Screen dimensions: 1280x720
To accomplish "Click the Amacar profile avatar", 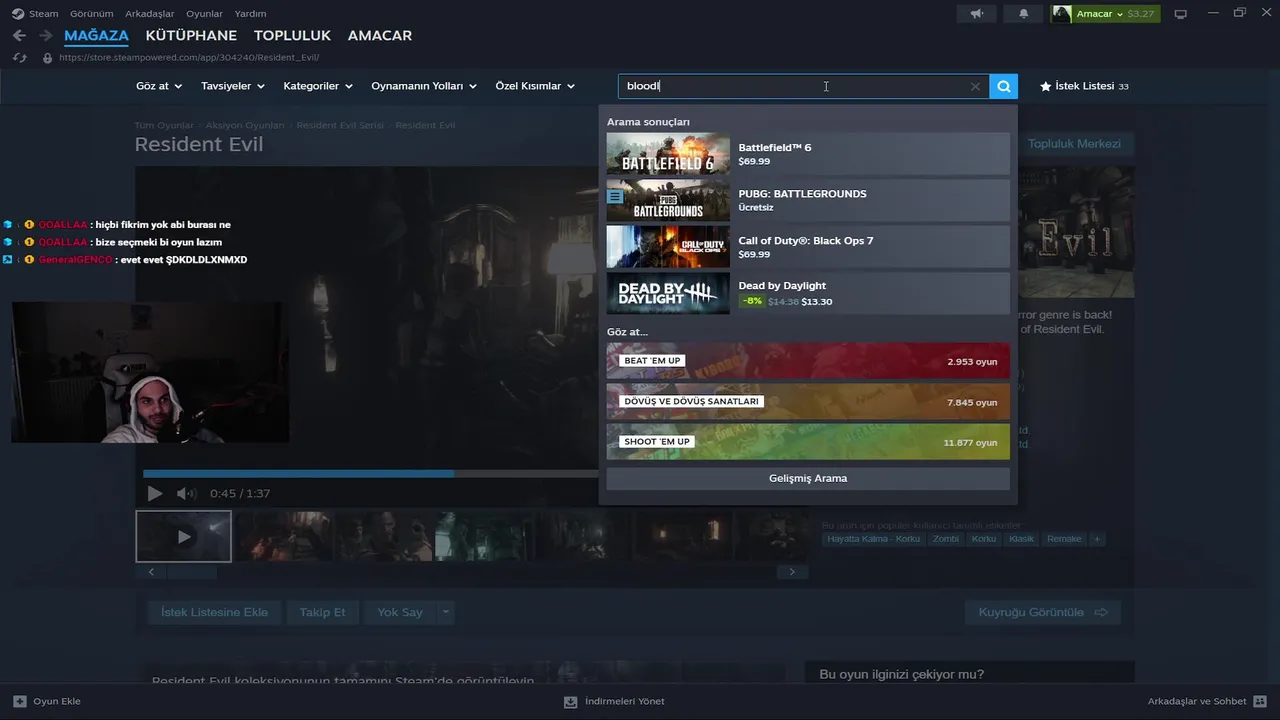I will (1062, 14).
